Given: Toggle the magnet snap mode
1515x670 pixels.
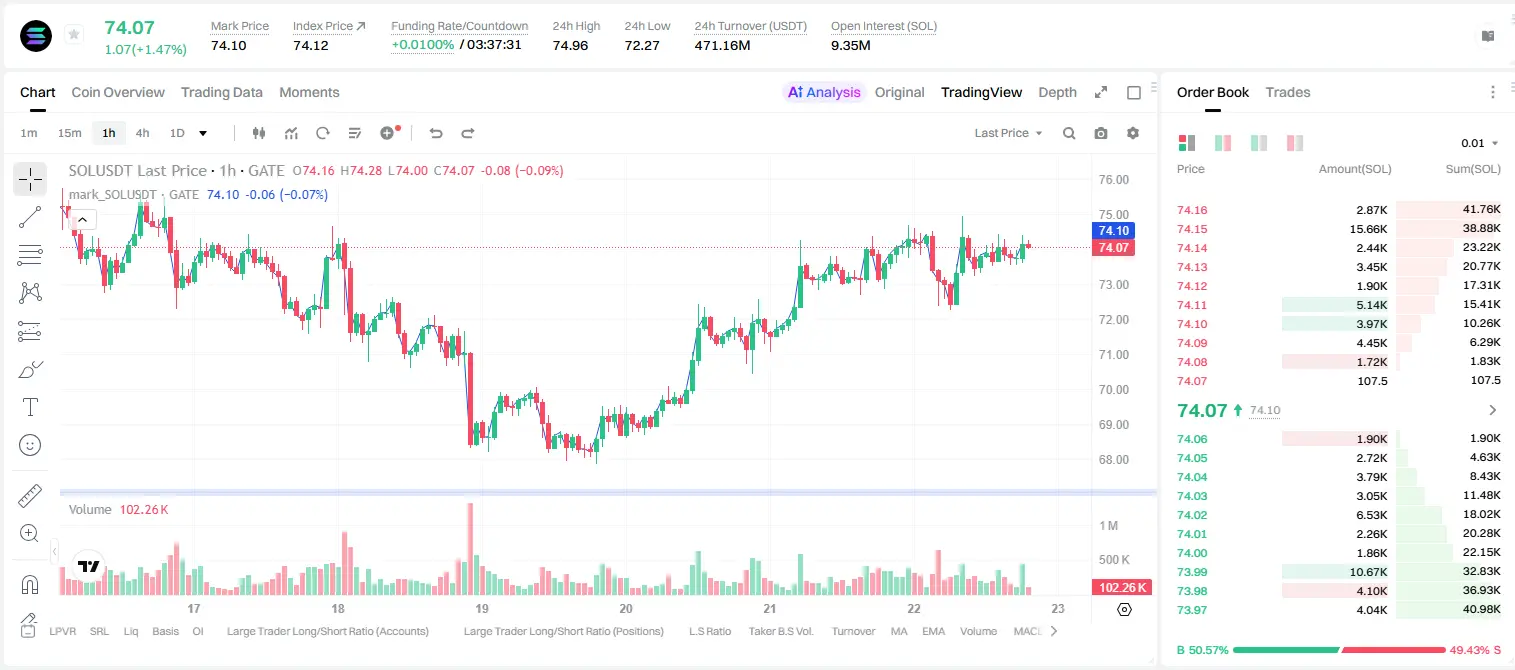Looking at the screenshot, I should pyautogui.click(x=30, y=584).
